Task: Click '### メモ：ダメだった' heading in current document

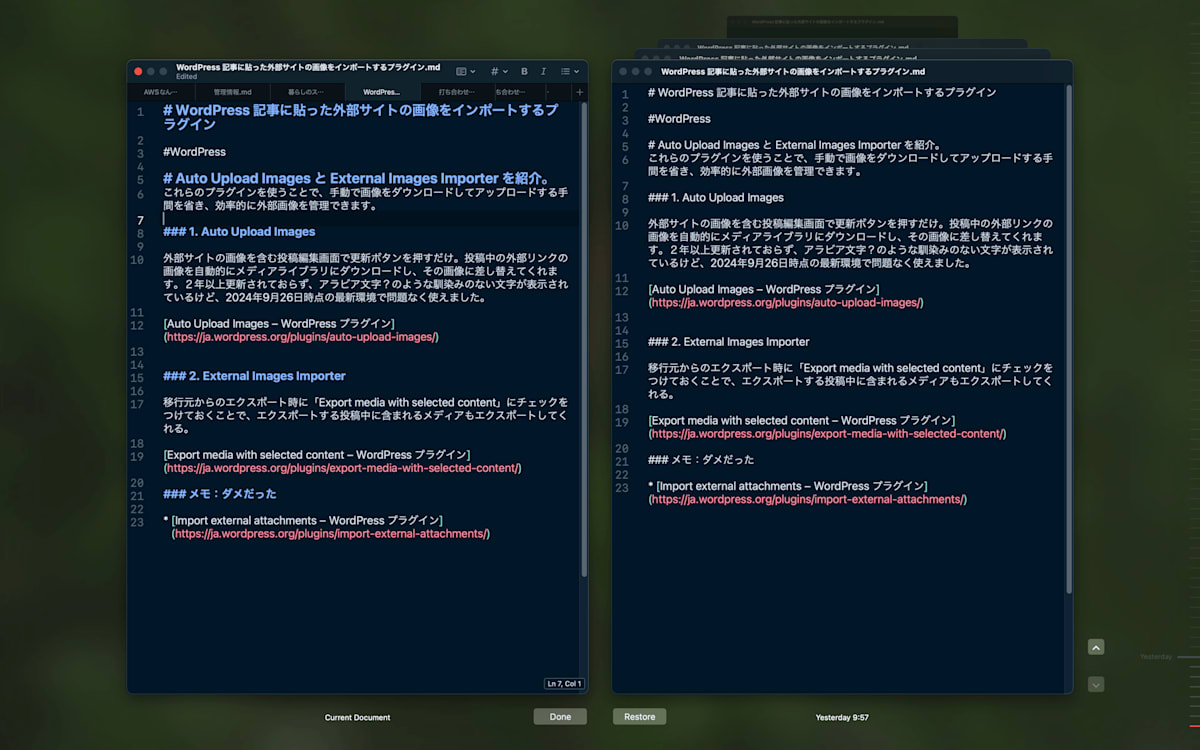Action: [219, 494]
